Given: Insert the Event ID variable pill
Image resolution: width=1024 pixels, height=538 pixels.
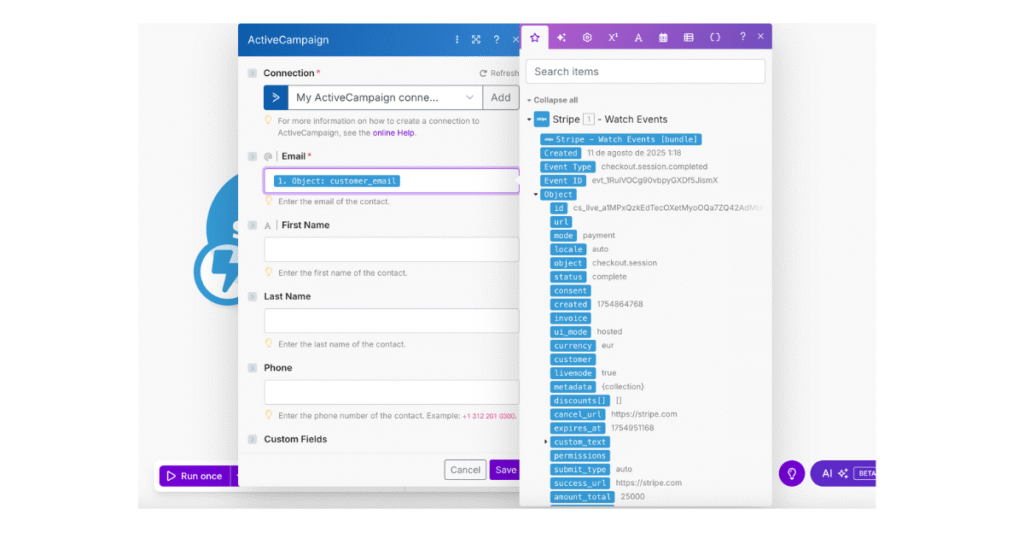Looking at the screenshot, I should [x=563, y=180].
